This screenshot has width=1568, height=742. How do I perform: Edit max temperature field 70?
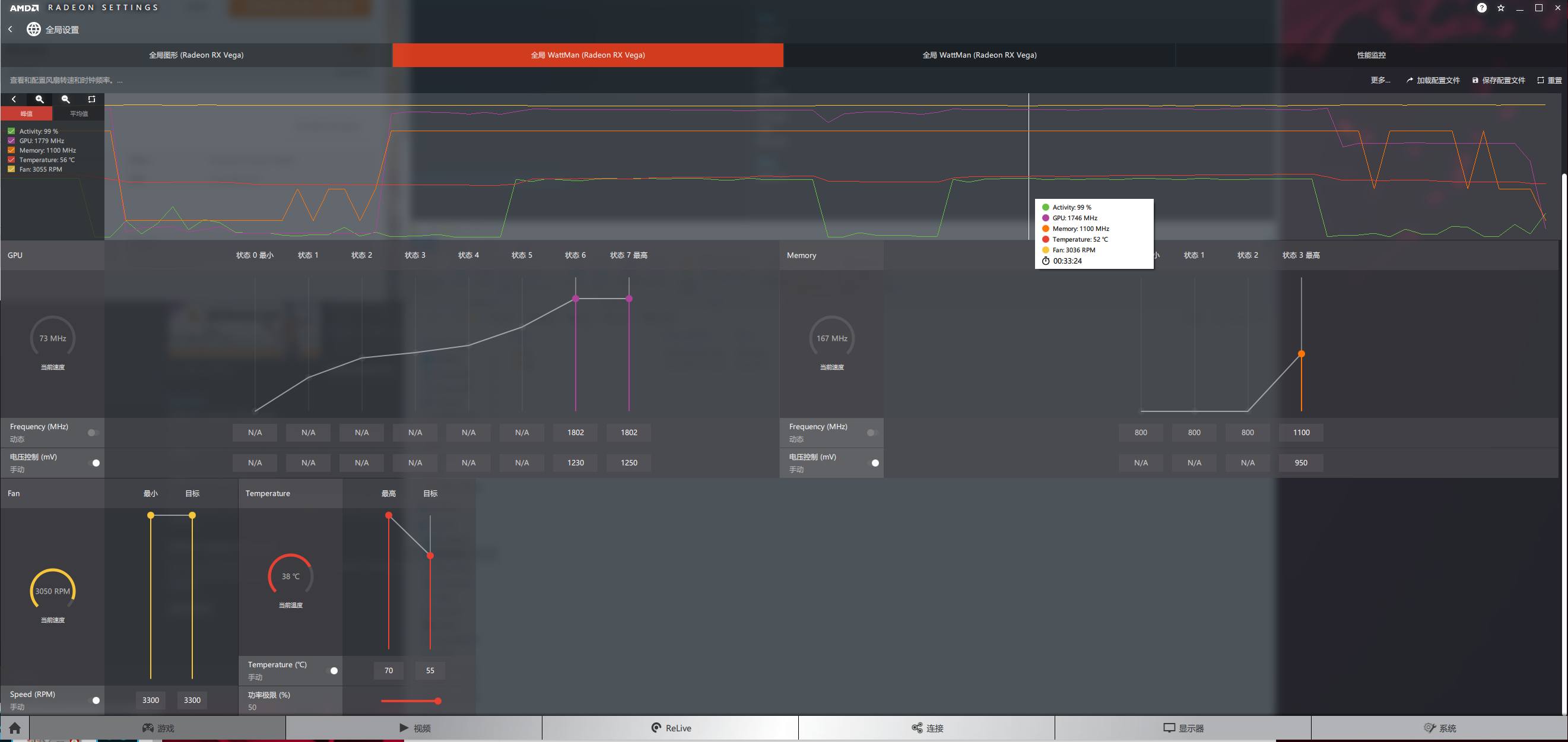[388, 671]
